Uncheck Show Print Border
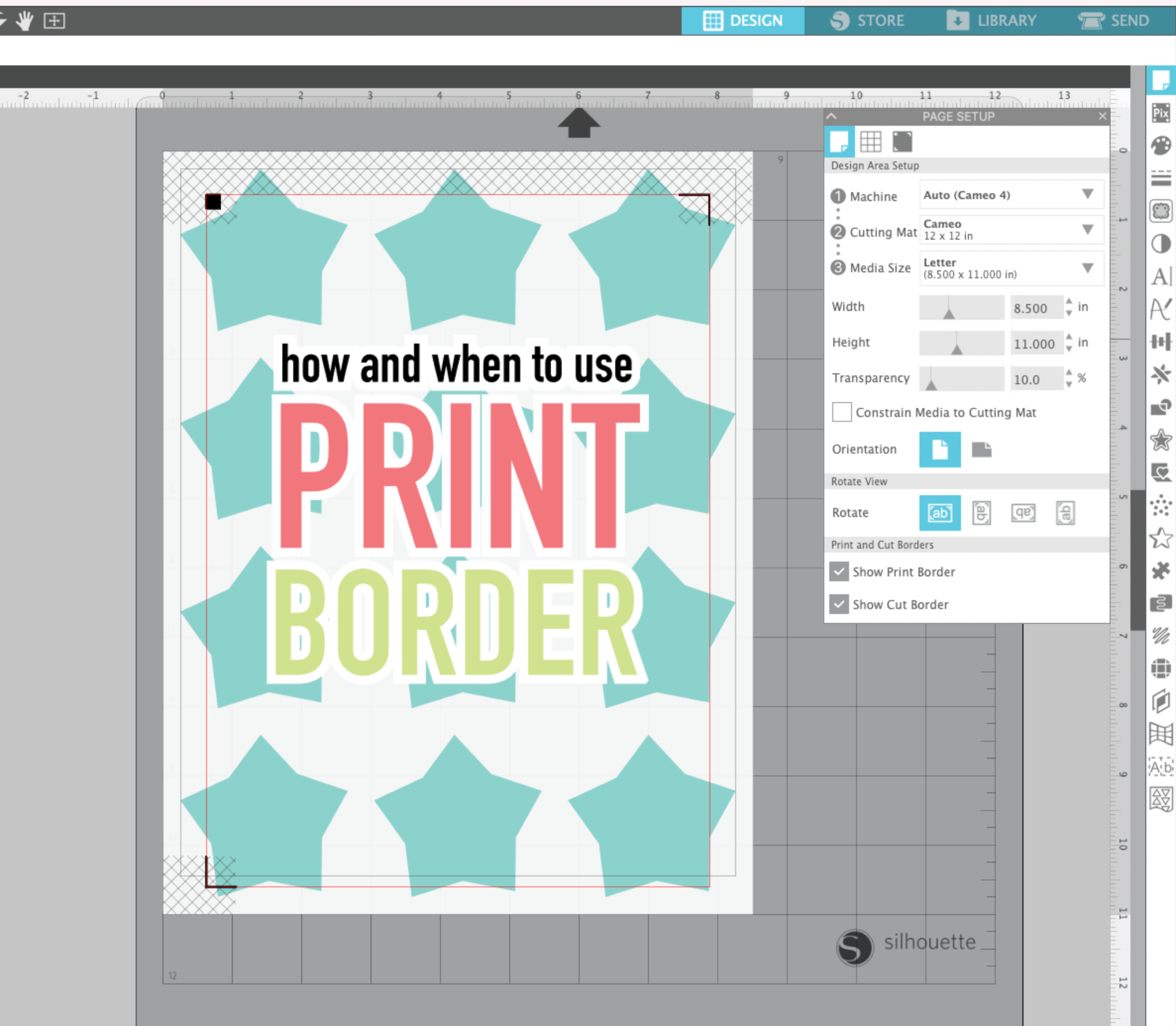1176x1026 pixels. (839, 571)
